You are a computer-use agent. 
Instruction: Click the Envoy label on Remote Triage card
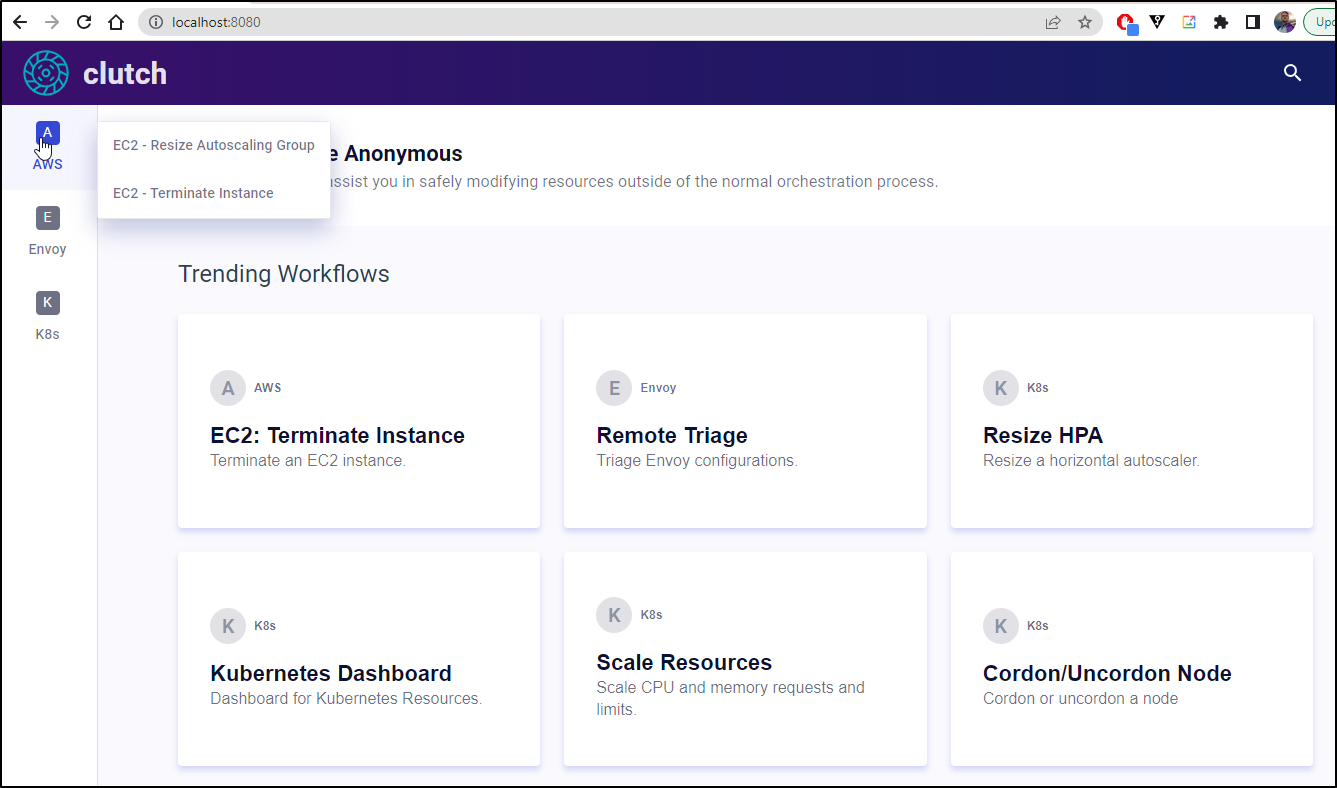658,388
